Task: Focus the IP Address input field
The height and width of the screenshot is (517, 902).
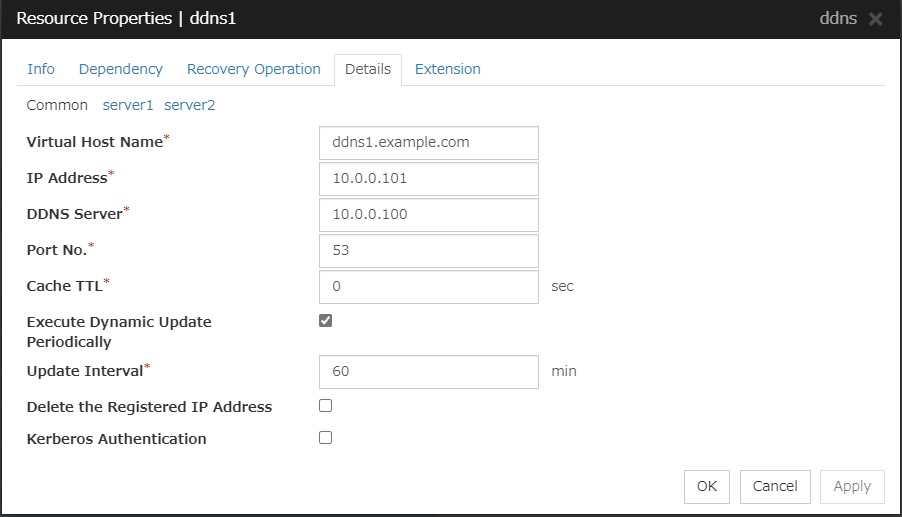Action: tap(428, 179)
